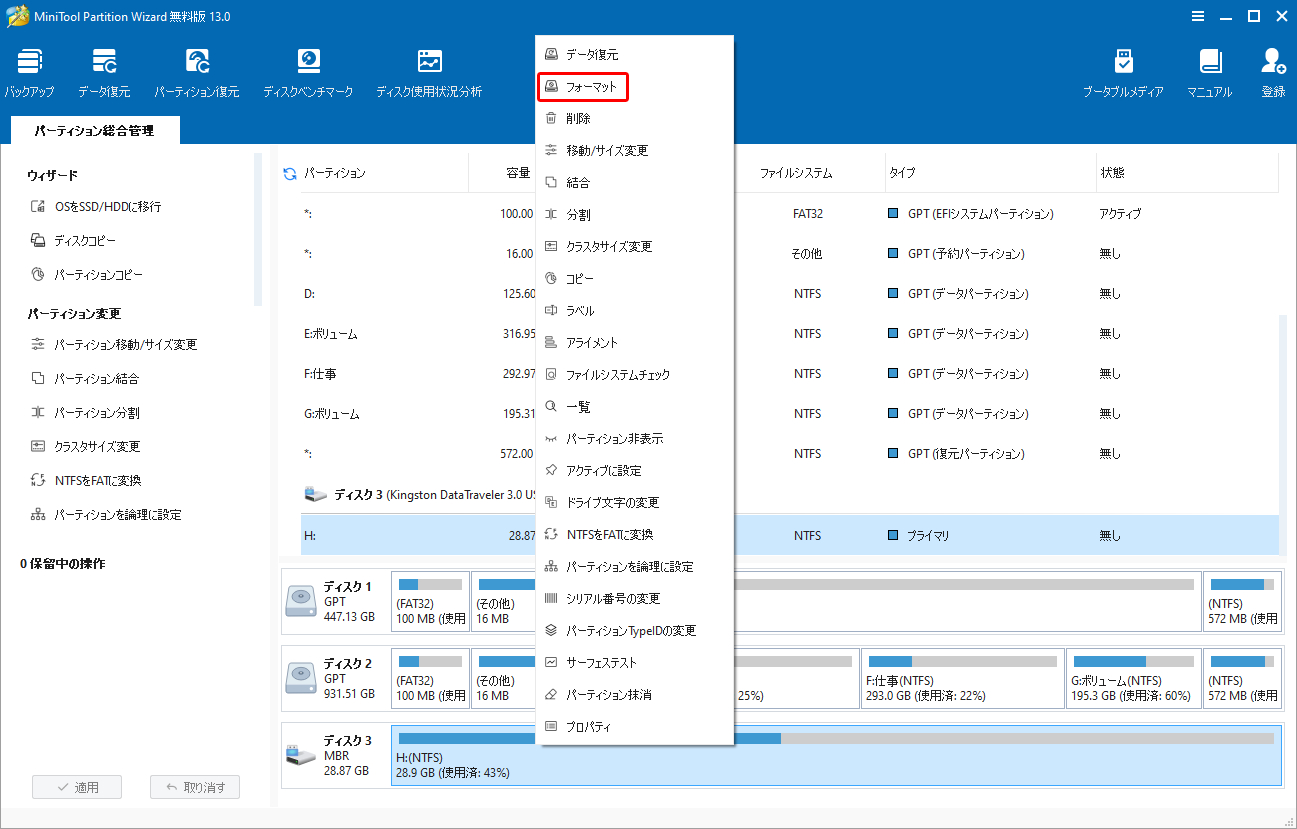Switch to パーティション総合管理 tab

point(94,130)
